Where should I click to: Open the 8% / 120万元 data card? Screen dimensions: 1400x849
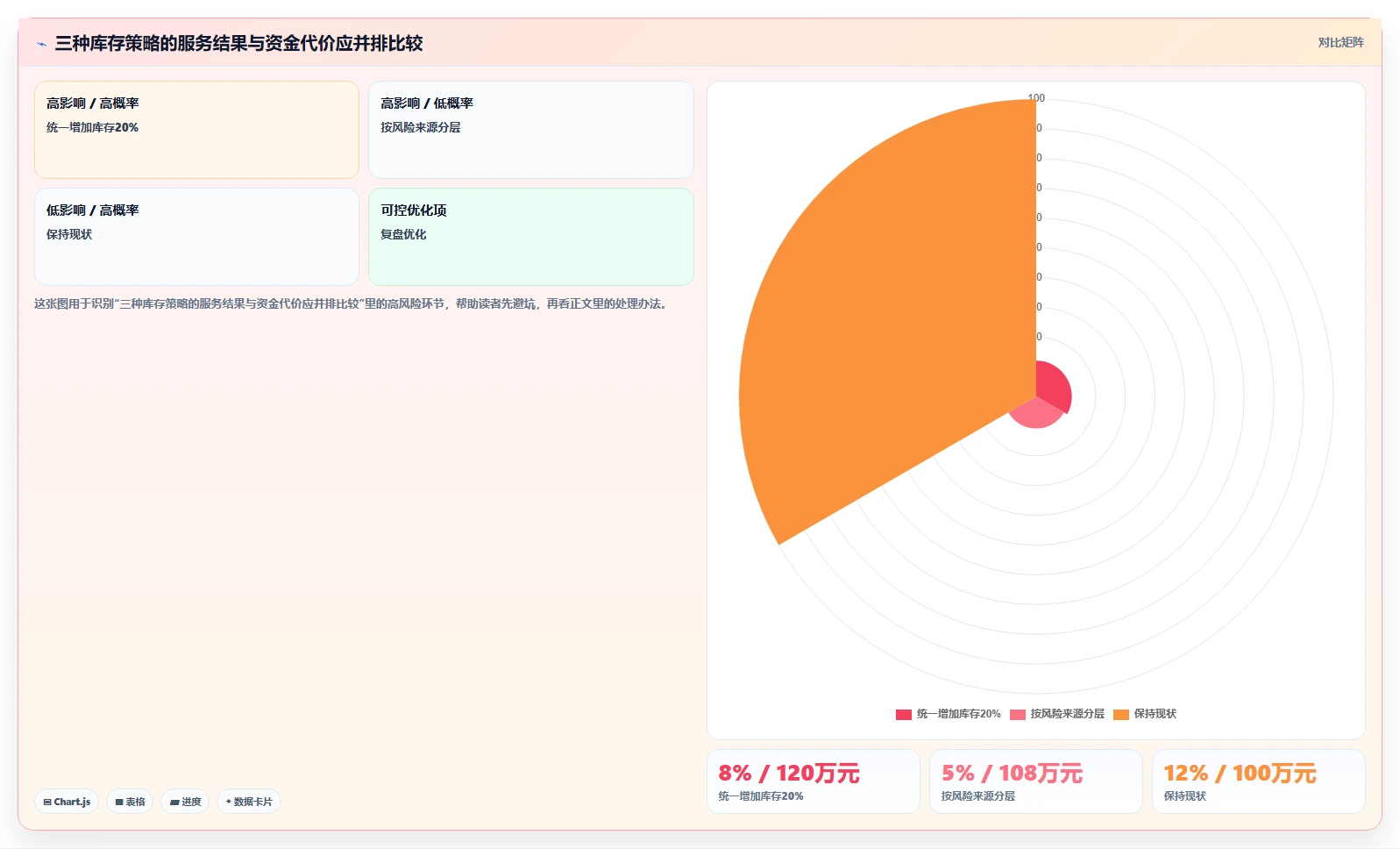[813, 781]
